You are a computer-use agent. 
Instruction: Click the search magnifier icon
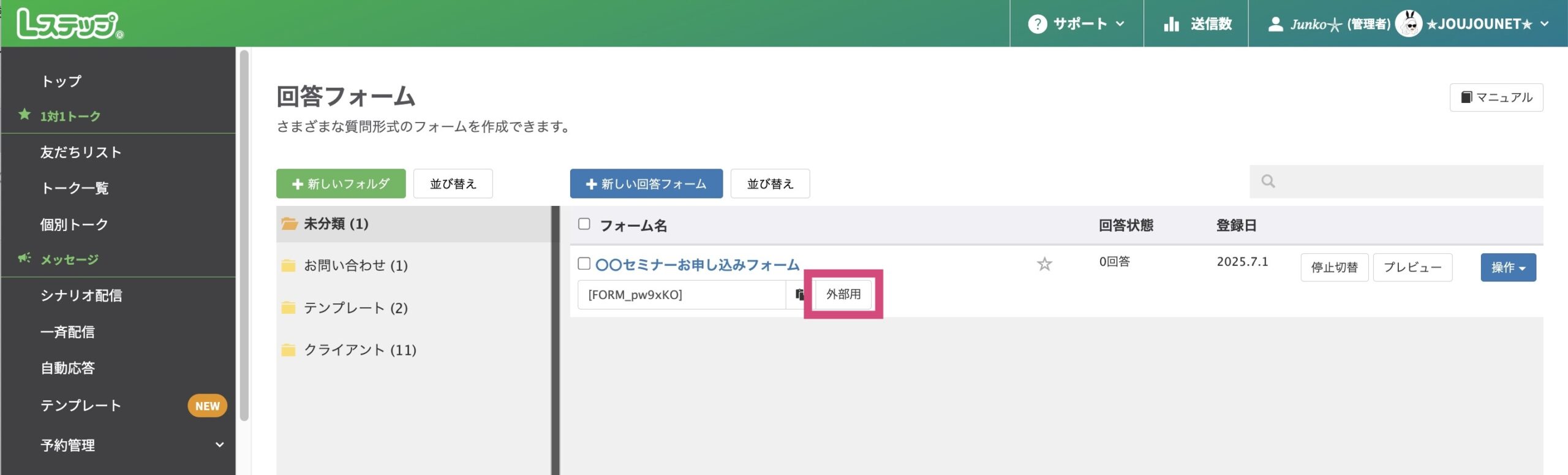(1268, 181)
